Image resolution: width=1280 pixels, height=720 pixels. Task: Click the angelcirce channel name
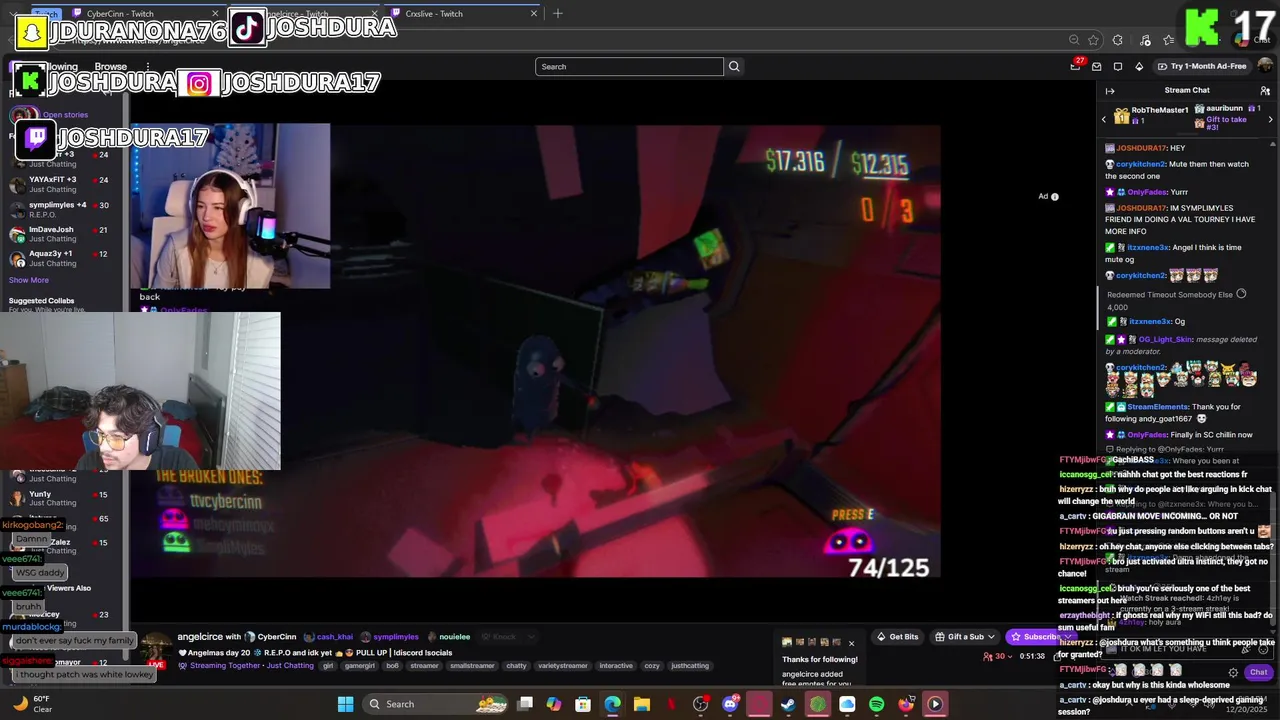pyautogui.click(x=199, y=637)
